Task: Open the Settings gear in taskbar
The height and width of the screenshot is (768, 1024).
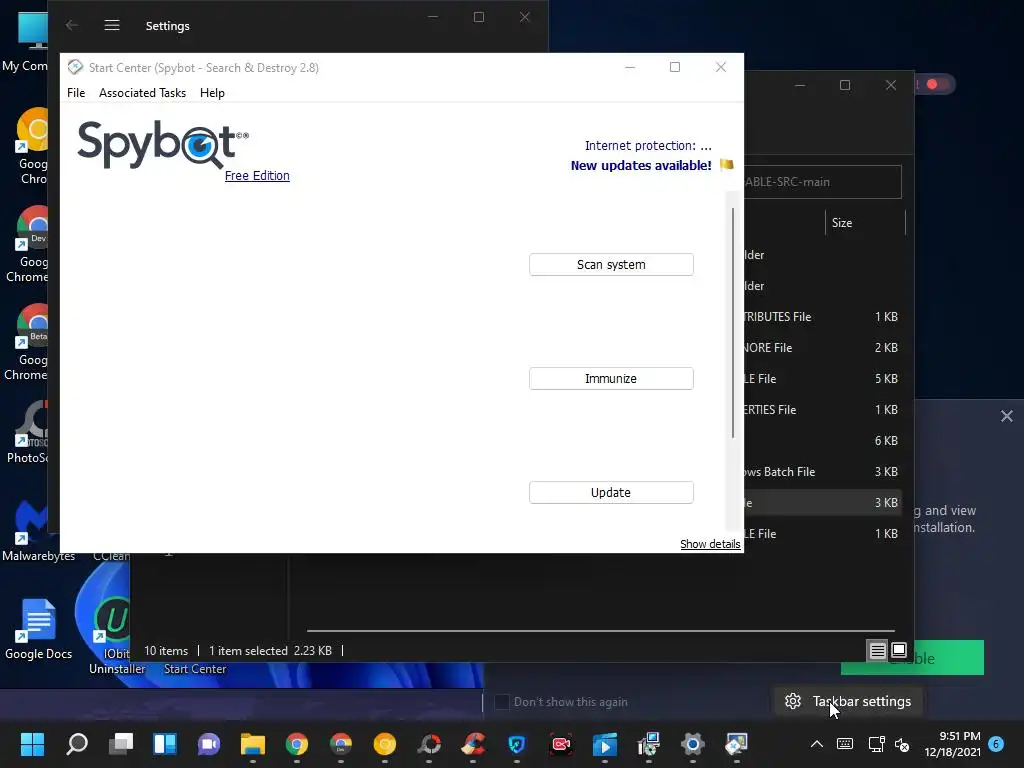Action: [692, 744]
